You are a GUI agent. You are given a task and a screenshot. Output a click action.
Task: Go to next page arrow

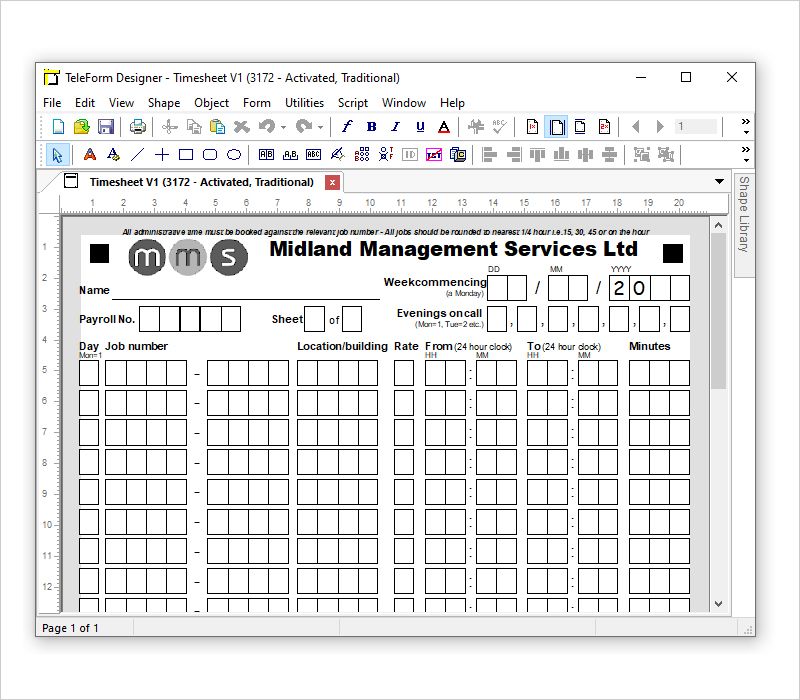pos(660,127)
